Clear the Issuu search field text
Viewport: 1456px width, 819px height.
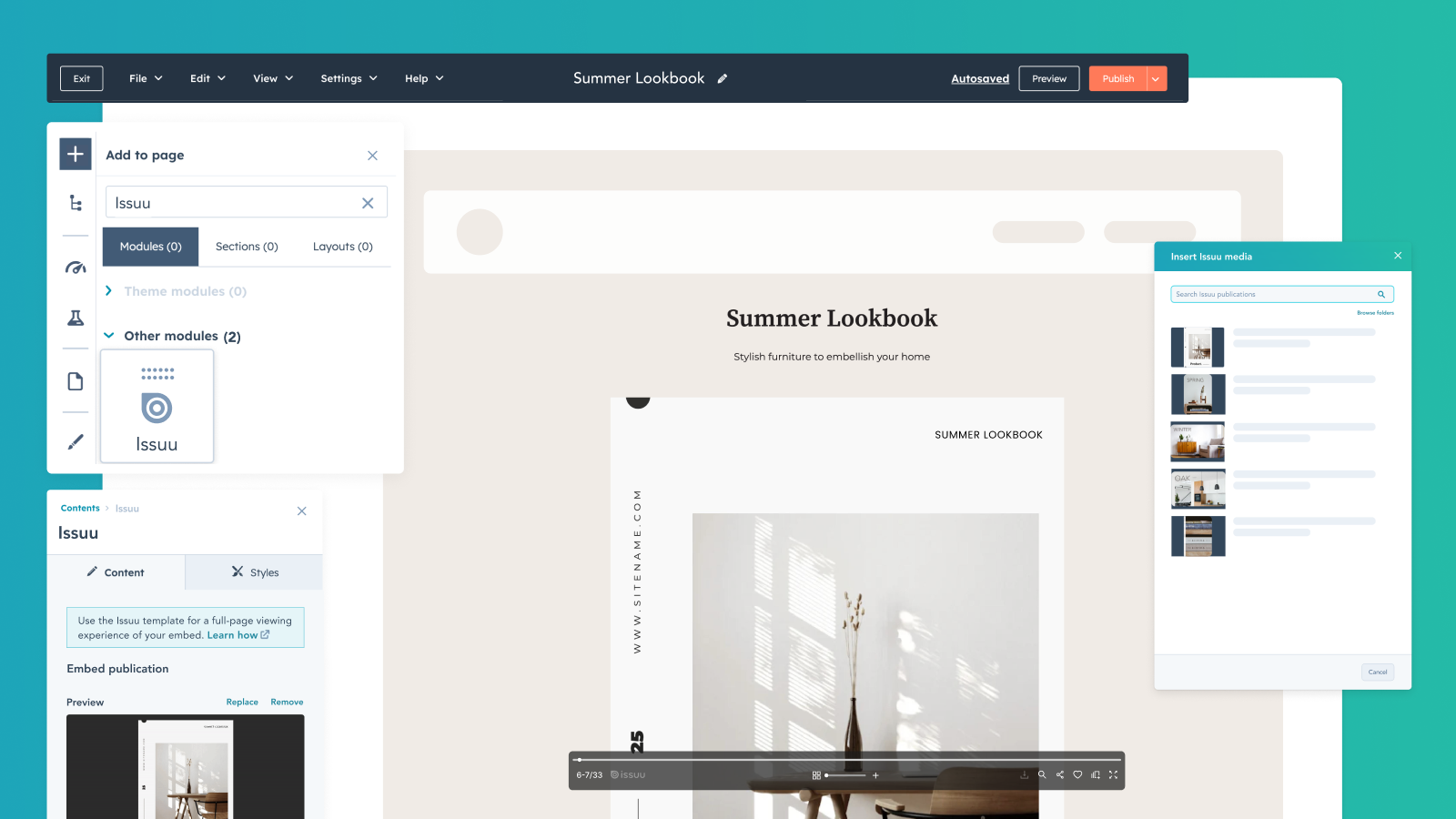(368, 203)
